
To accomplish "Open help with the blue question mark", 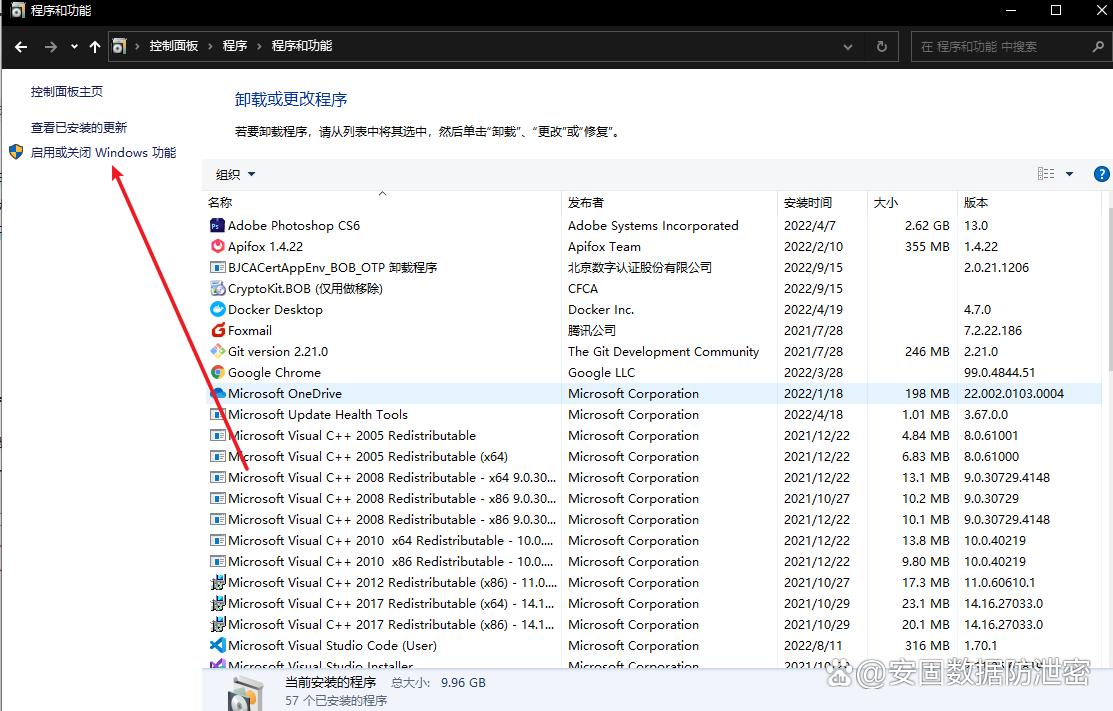I will pyautogui.click(x=1102, y=174).
